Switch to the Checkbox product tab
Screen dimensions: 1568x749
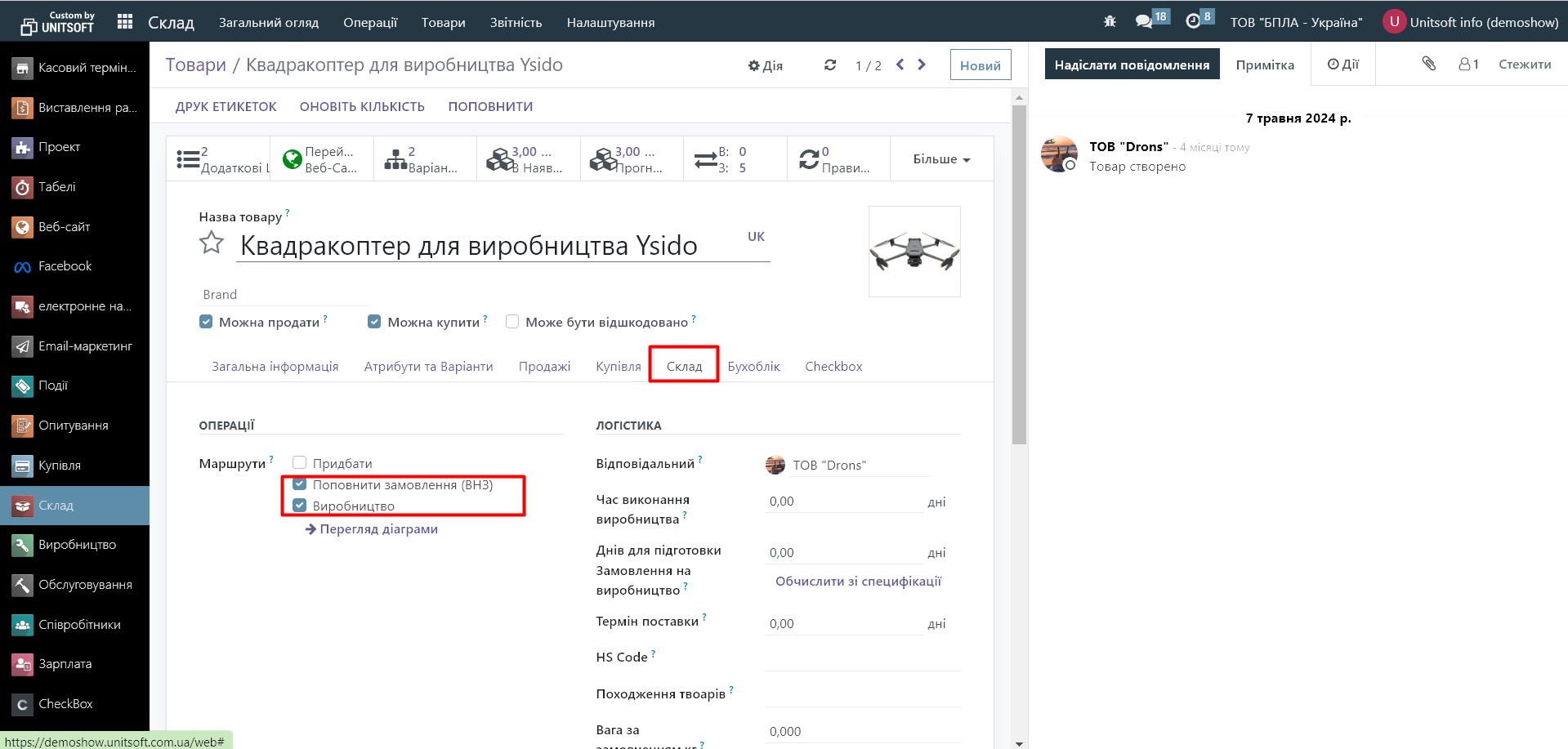point(833,366)
